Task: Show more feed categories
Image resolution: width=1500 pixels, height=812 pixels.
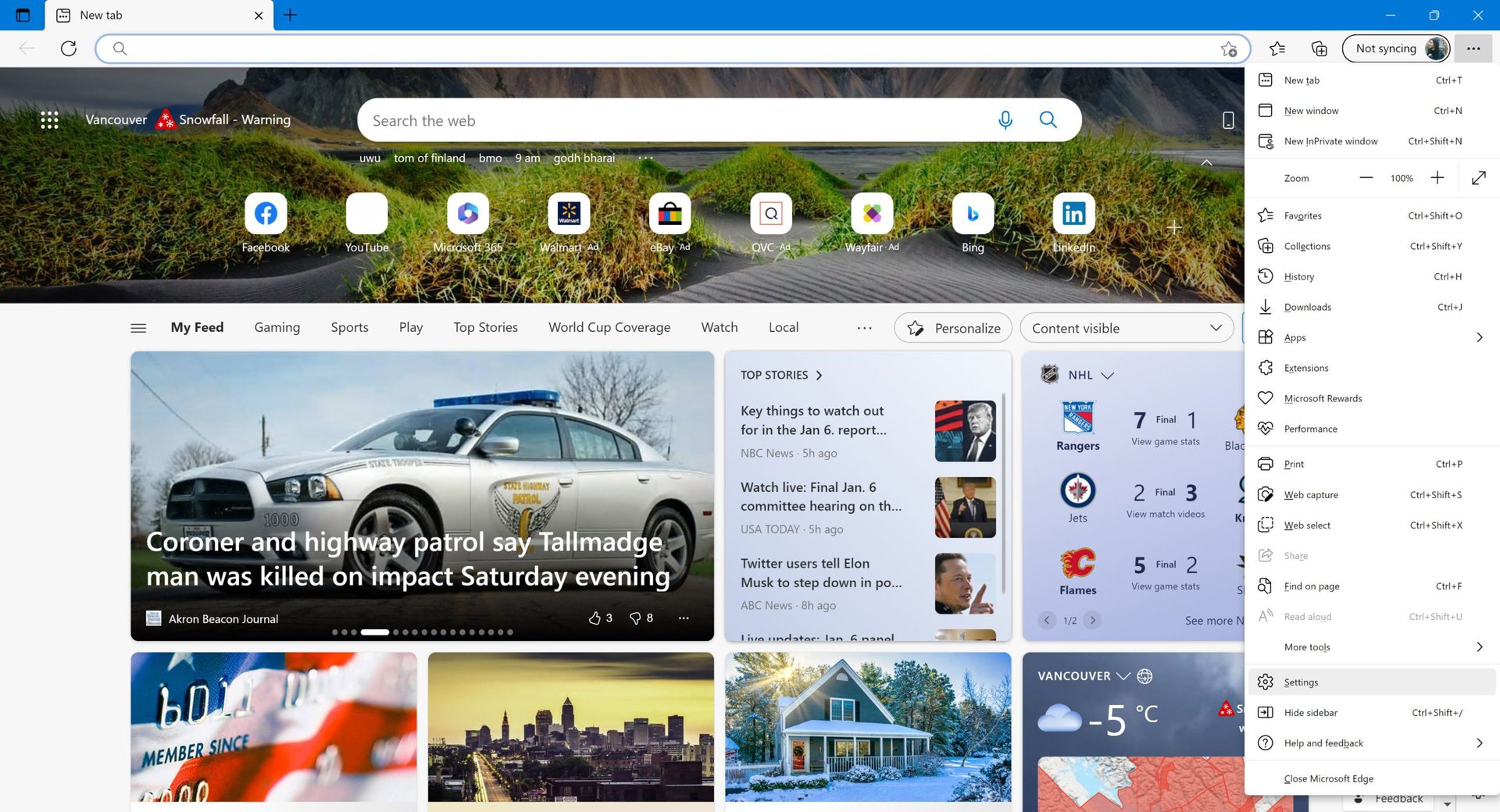Action: 864,328
